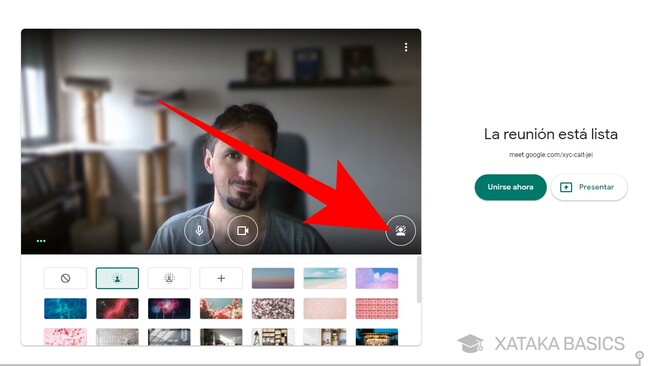Screen dimensions: 650x366
Task: Select the no background effect option
Action: pyautogui.click(x=65, y=278)
